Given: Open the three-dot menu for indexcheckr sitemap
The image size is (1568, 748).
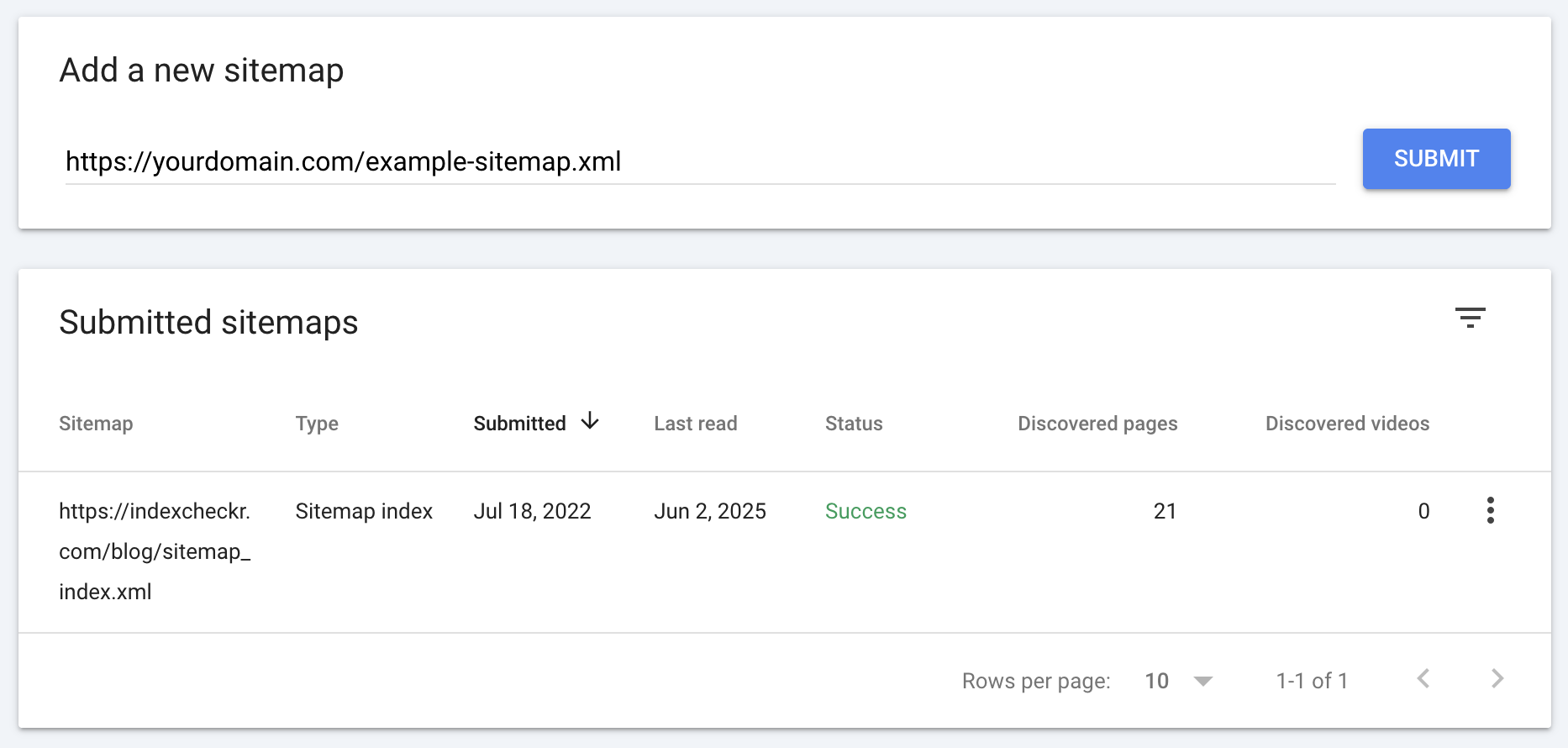Looking at the screenshot, I should pyautogui.click(x=1490, y=510).
